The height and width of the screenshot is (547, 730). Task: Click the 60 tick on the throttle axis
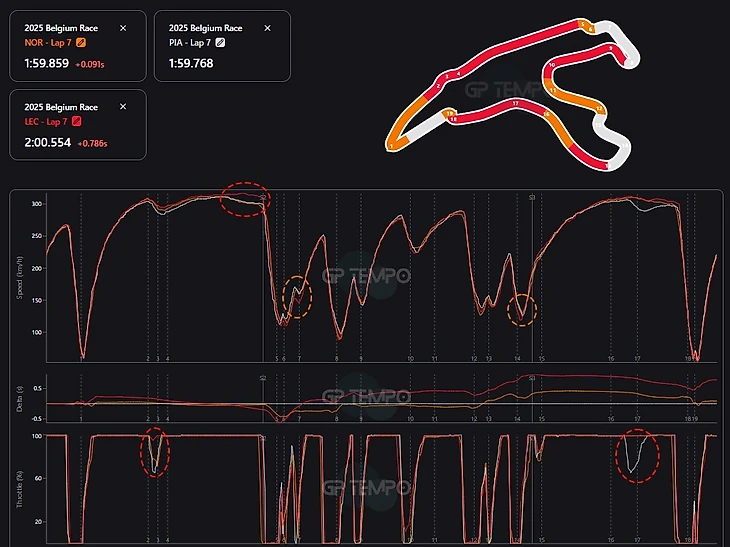[38, 479]
